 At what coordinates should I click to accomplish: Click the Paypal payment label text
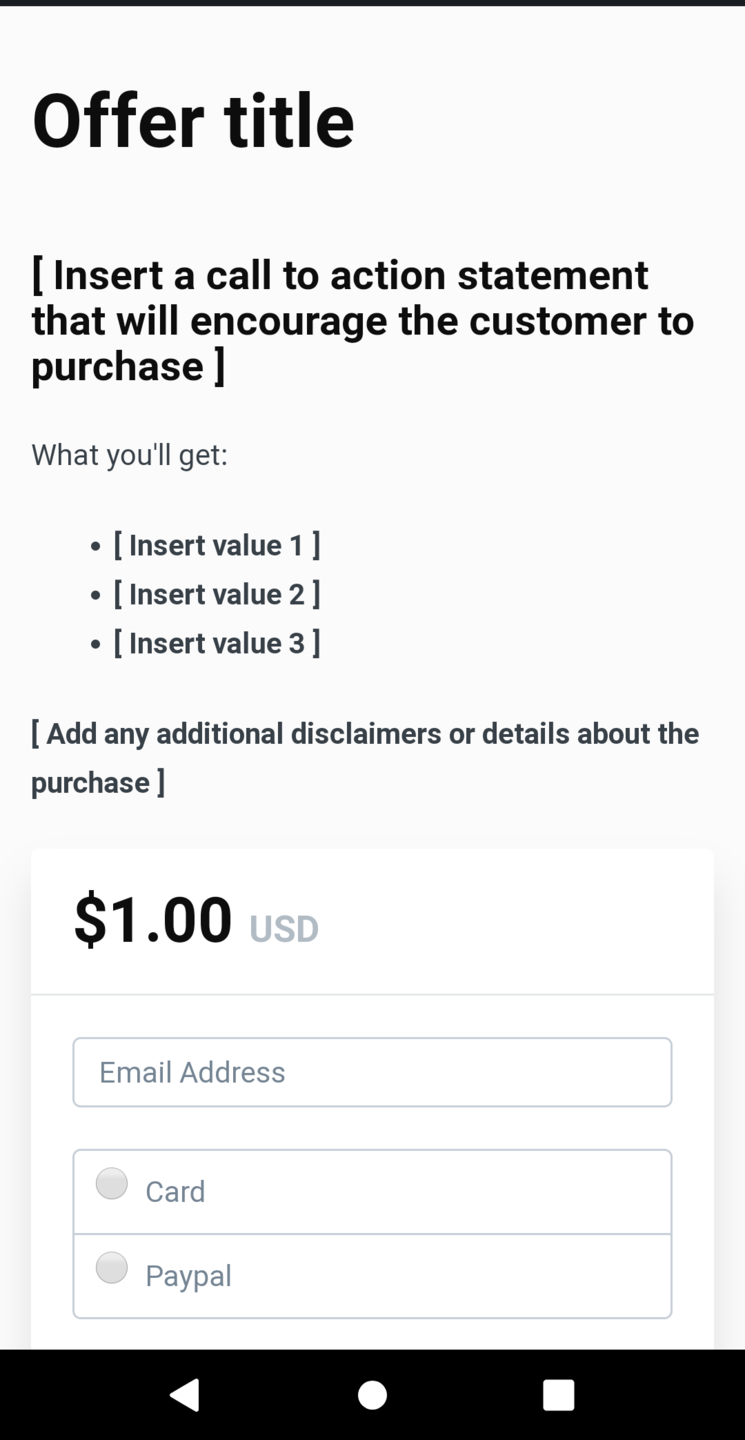(188, 1276)
